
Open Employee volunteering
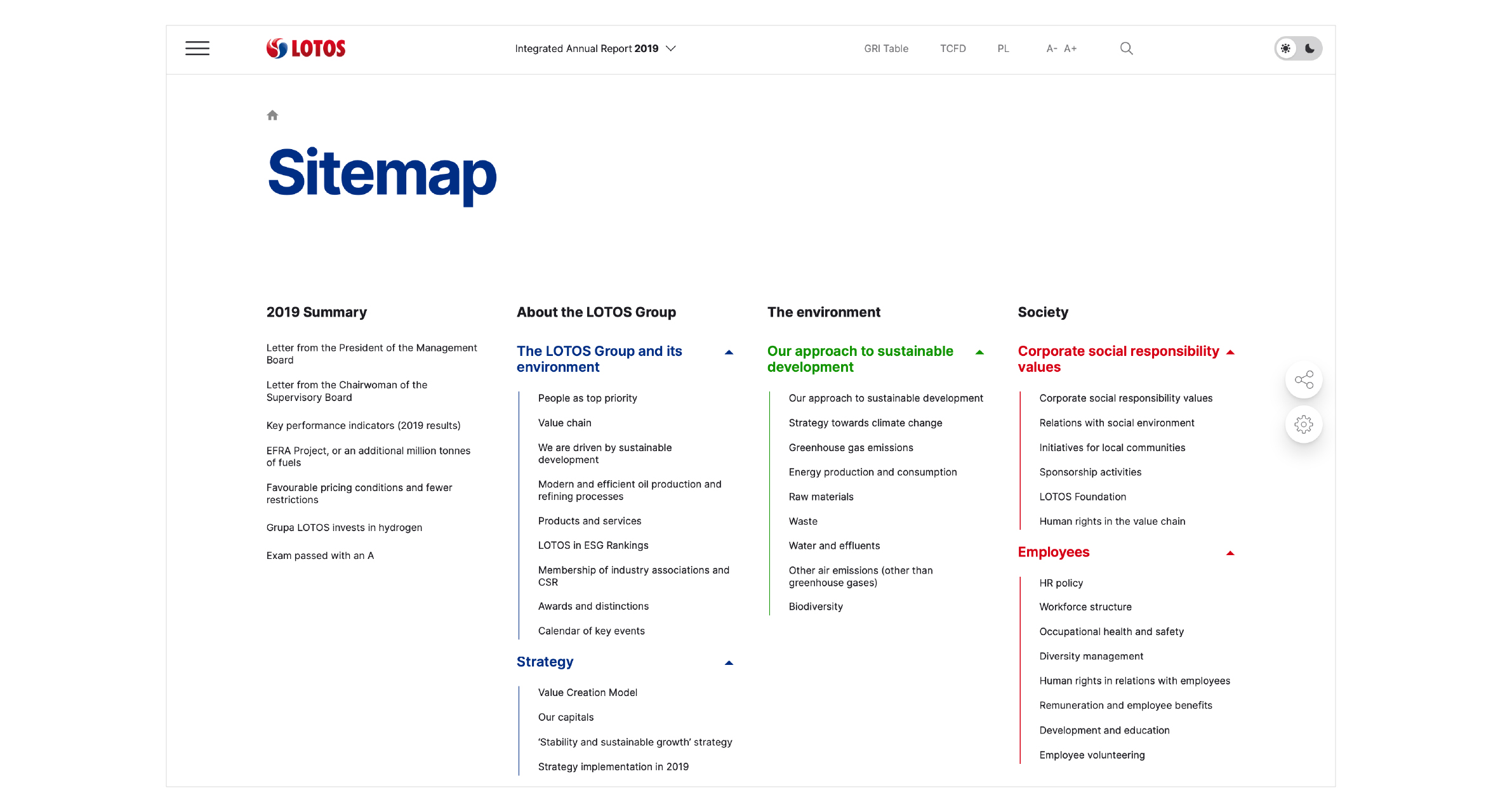[x=1092, y=756]
